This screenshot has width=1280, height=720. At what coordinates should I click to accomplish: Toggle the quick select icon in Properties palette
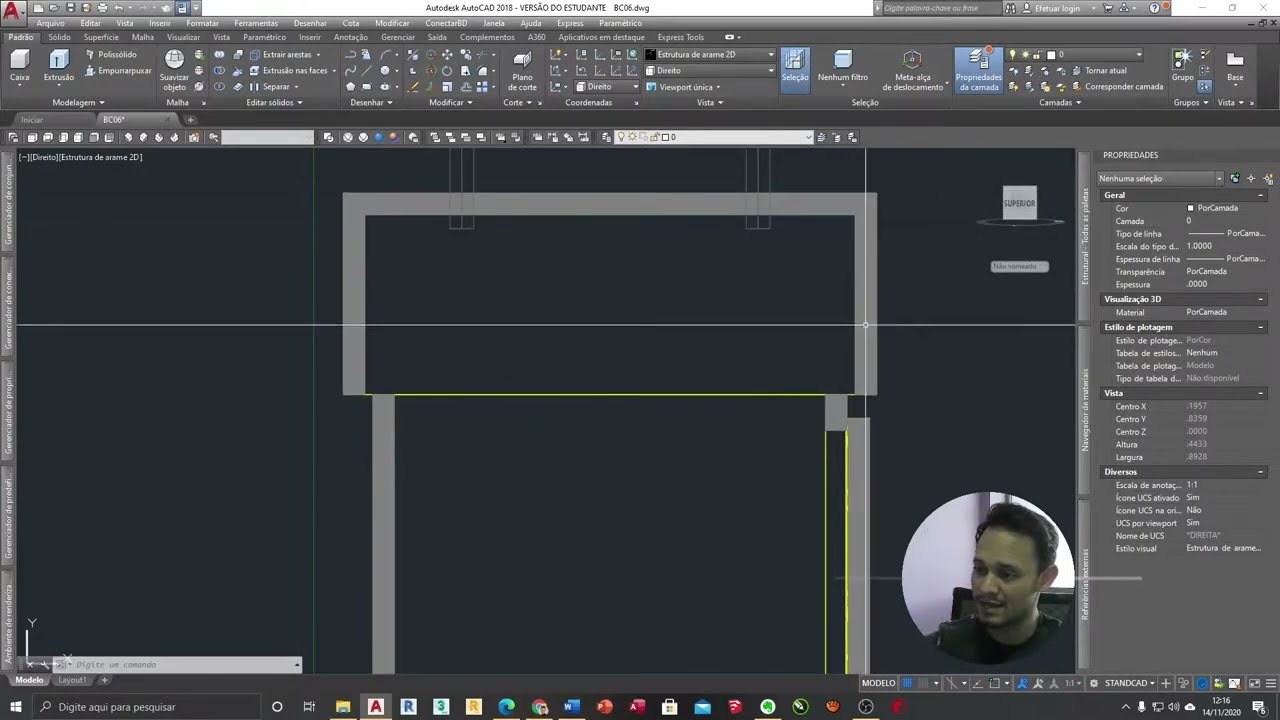[x=1267, y=178]
